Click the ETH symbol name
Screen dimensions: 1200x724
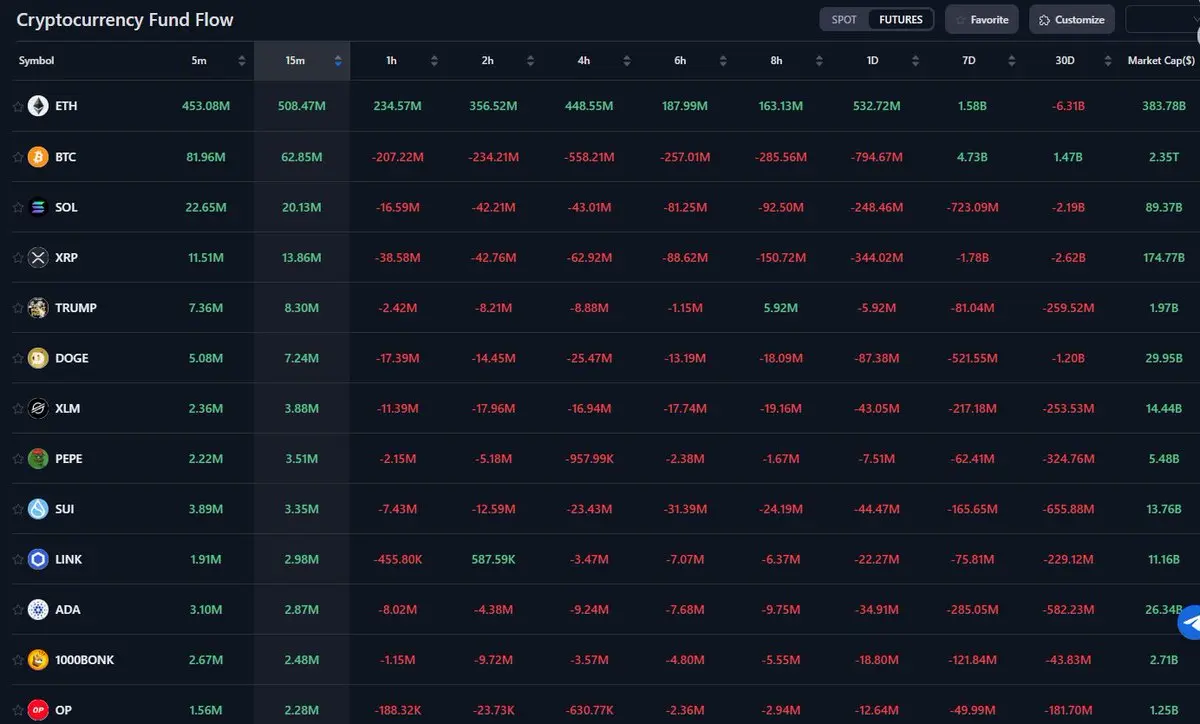[x=66, y=106]
